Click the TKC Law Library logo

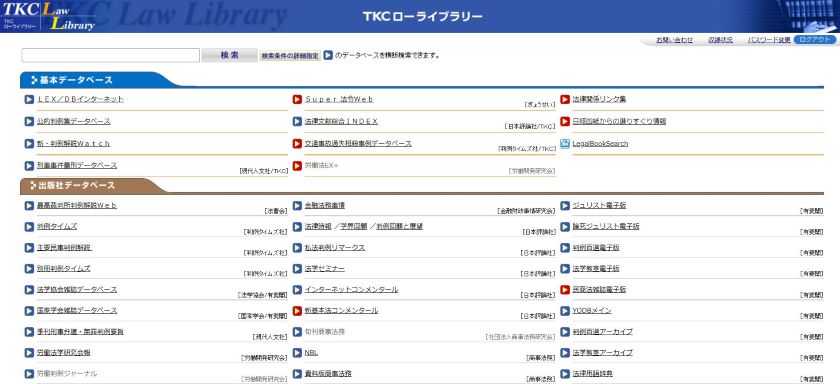[48, 16]
